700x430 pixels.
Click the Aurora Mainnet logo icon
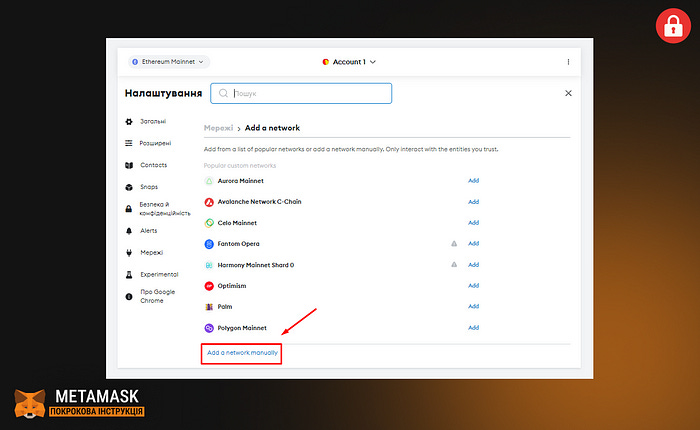(209, 181)
